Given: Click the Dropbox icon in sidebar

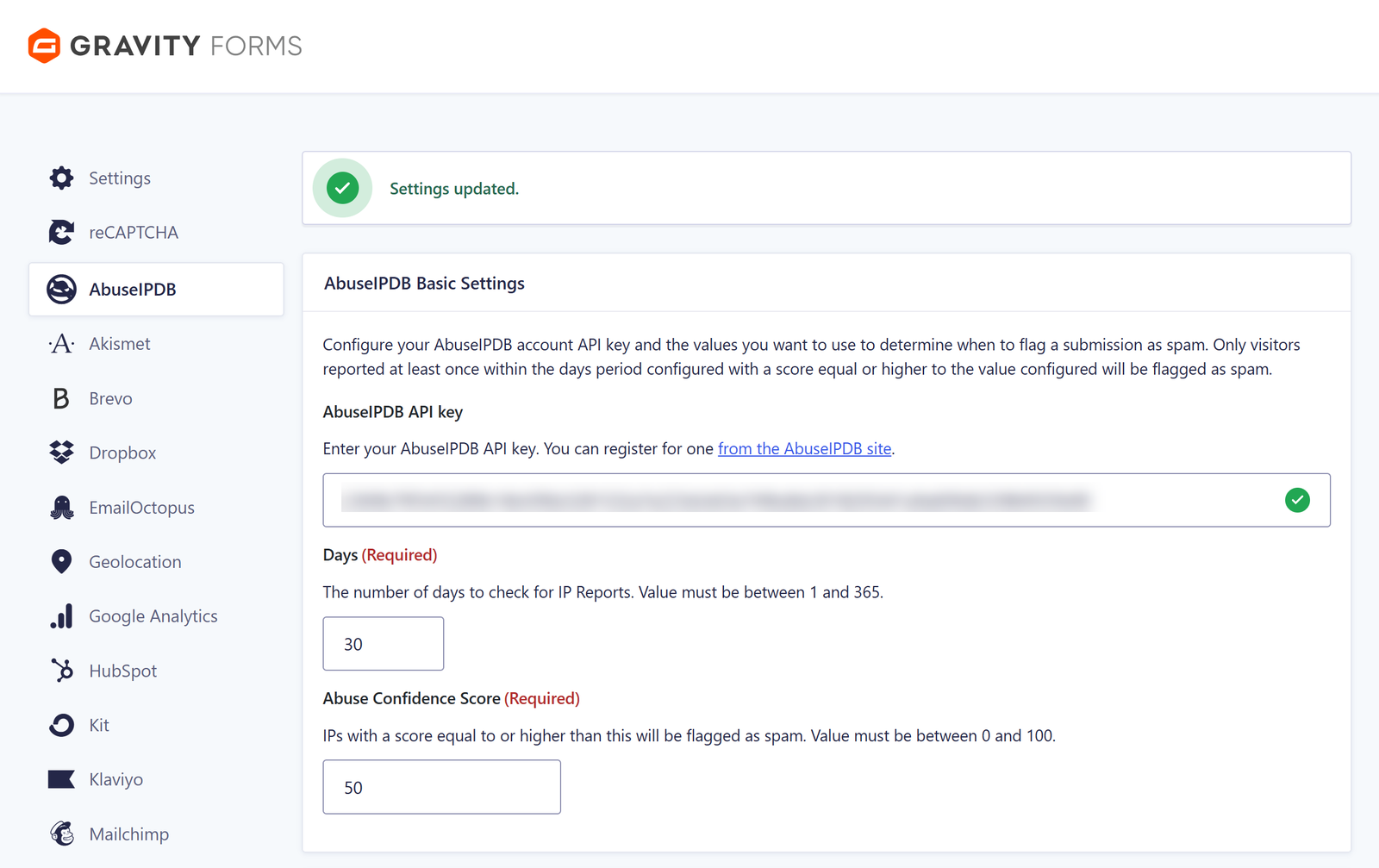Looking at the screenshot, I should pyautogui.click(x=61, y=453).
